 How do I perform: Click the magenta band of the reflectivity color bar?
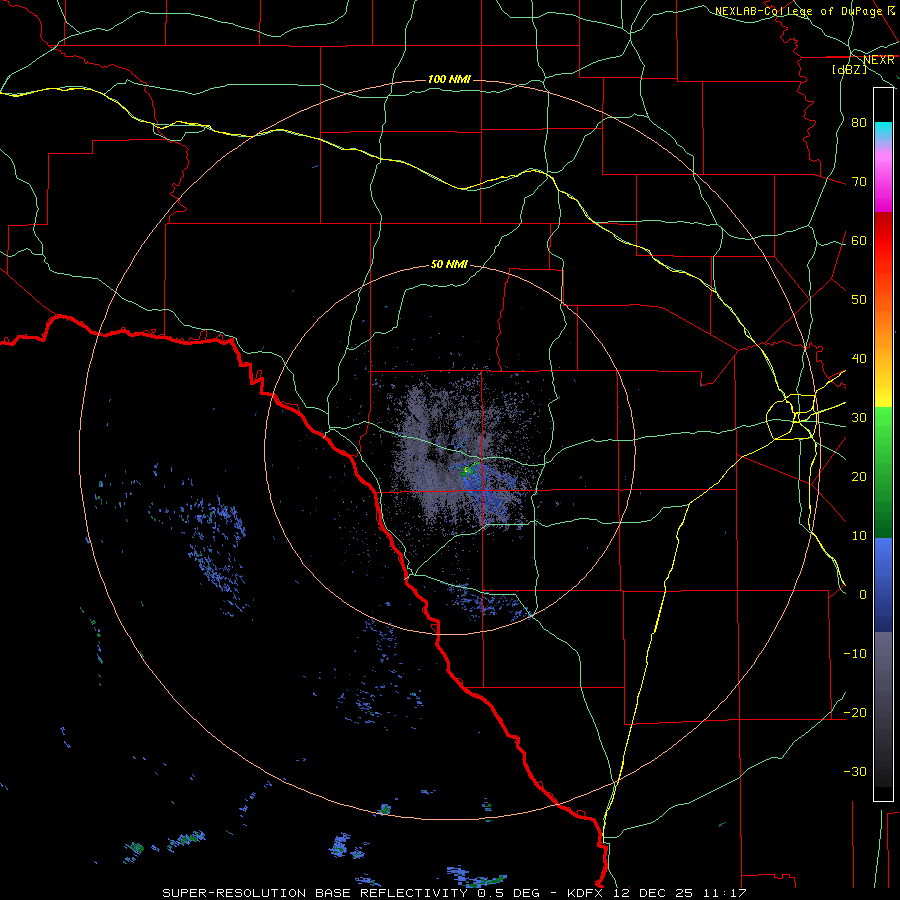(883, 182)
